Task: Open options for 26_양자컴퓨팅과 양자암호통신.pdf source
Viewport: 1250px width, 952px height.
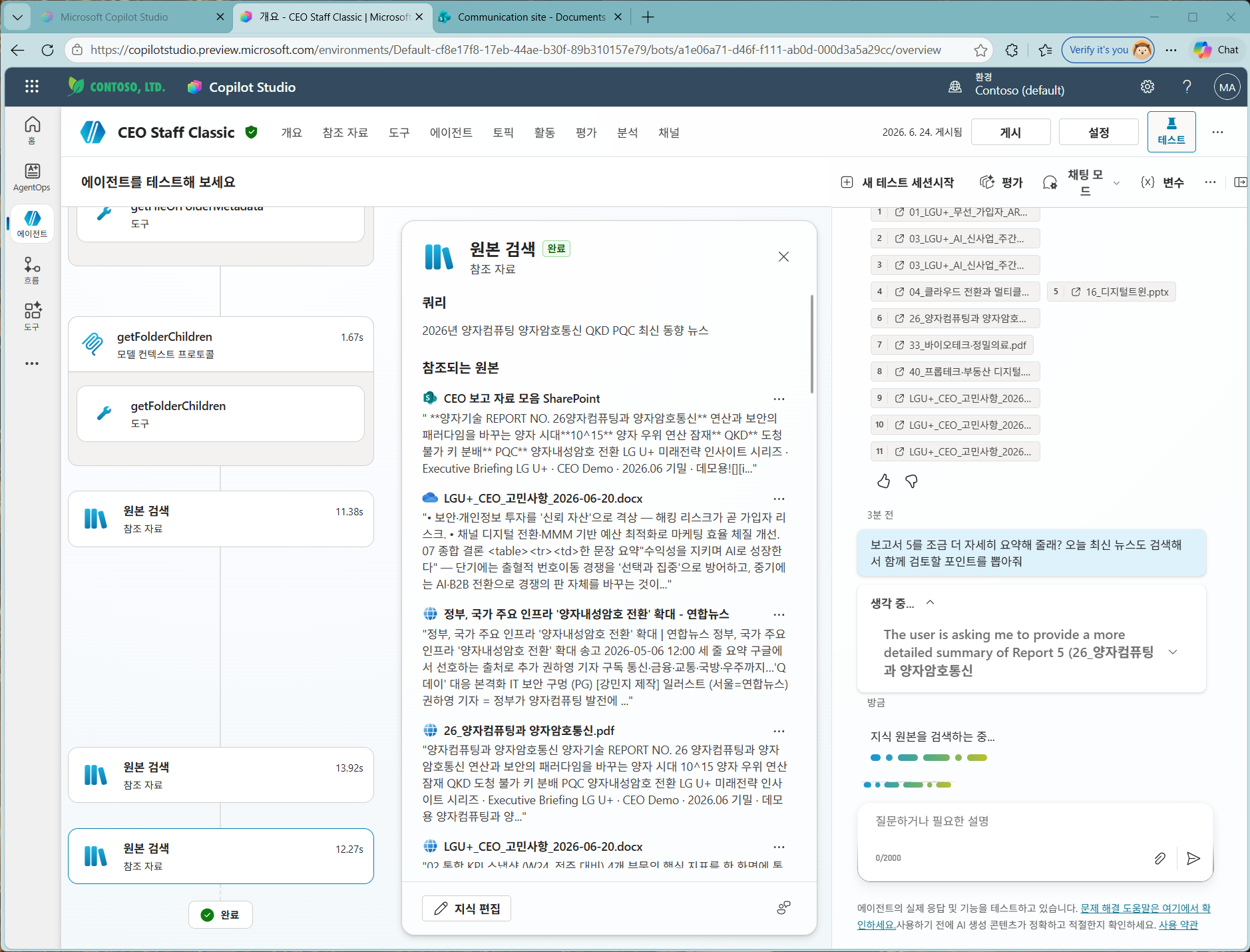Action: 779,731
